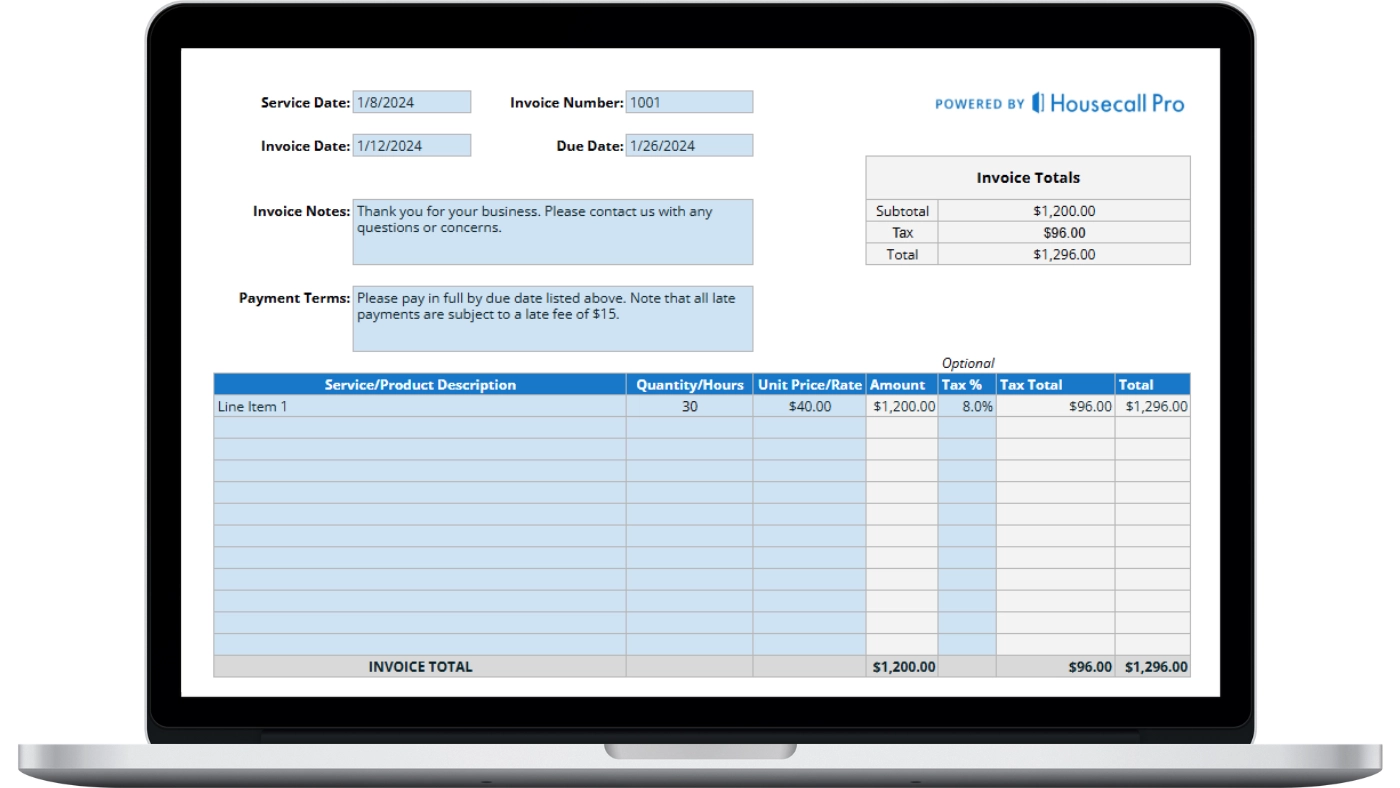This screenshot has width=1400, height=788.
Task: Select the Service Date input field
Action: 410,101
